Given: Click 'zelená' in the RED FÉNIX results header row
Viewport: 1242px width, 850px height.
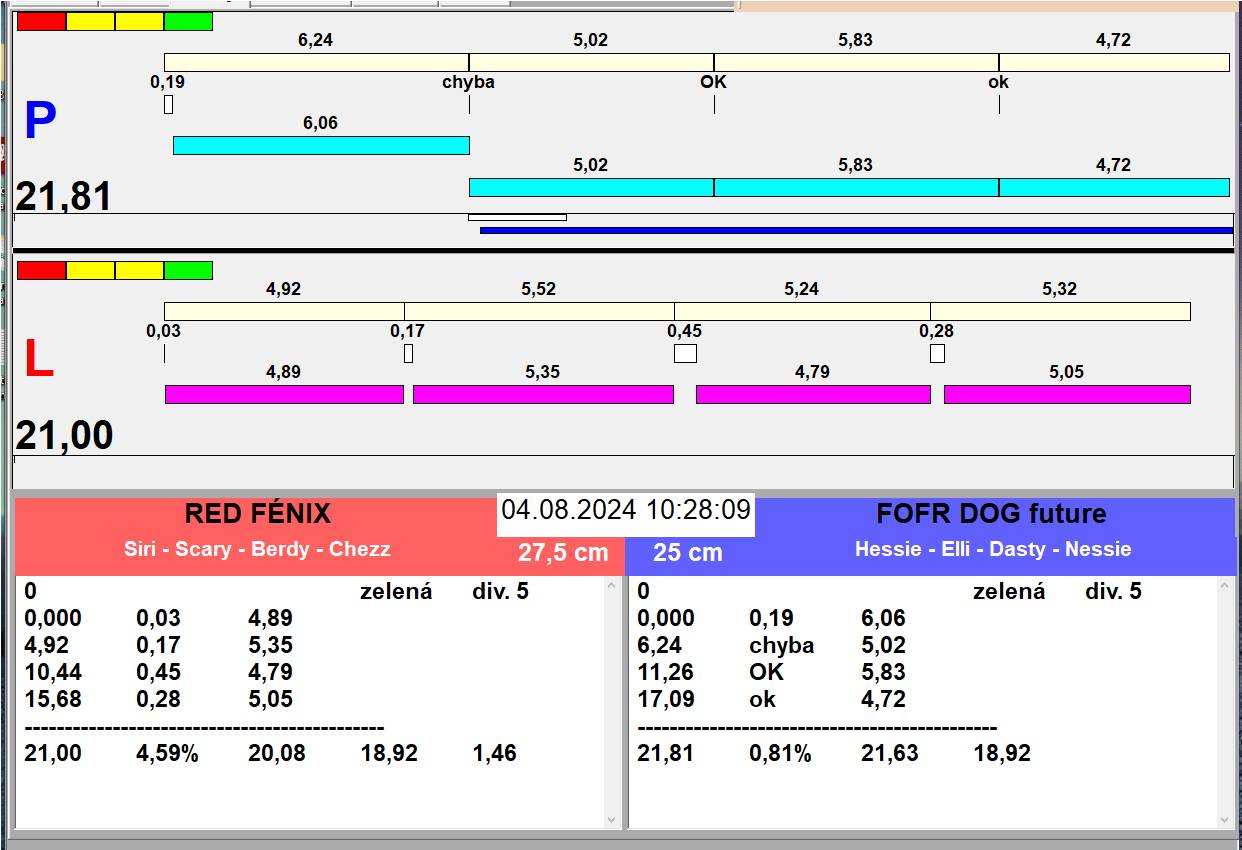Looking at the screenshot, I should pyautogui.click(x=396, y=592).
